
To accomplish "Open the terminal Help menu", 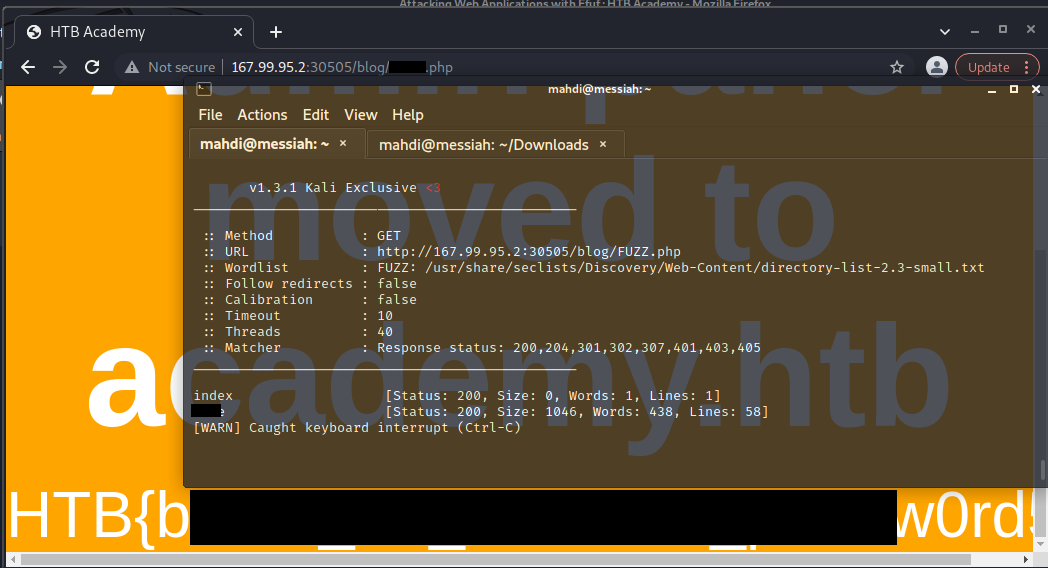I will pos(408,115).
